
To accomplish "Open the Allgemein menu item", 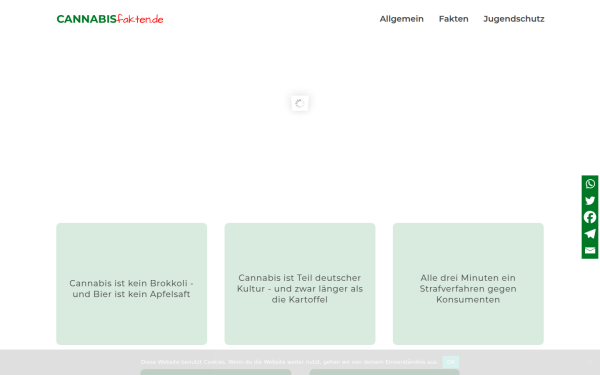I will tap(401, 19).
